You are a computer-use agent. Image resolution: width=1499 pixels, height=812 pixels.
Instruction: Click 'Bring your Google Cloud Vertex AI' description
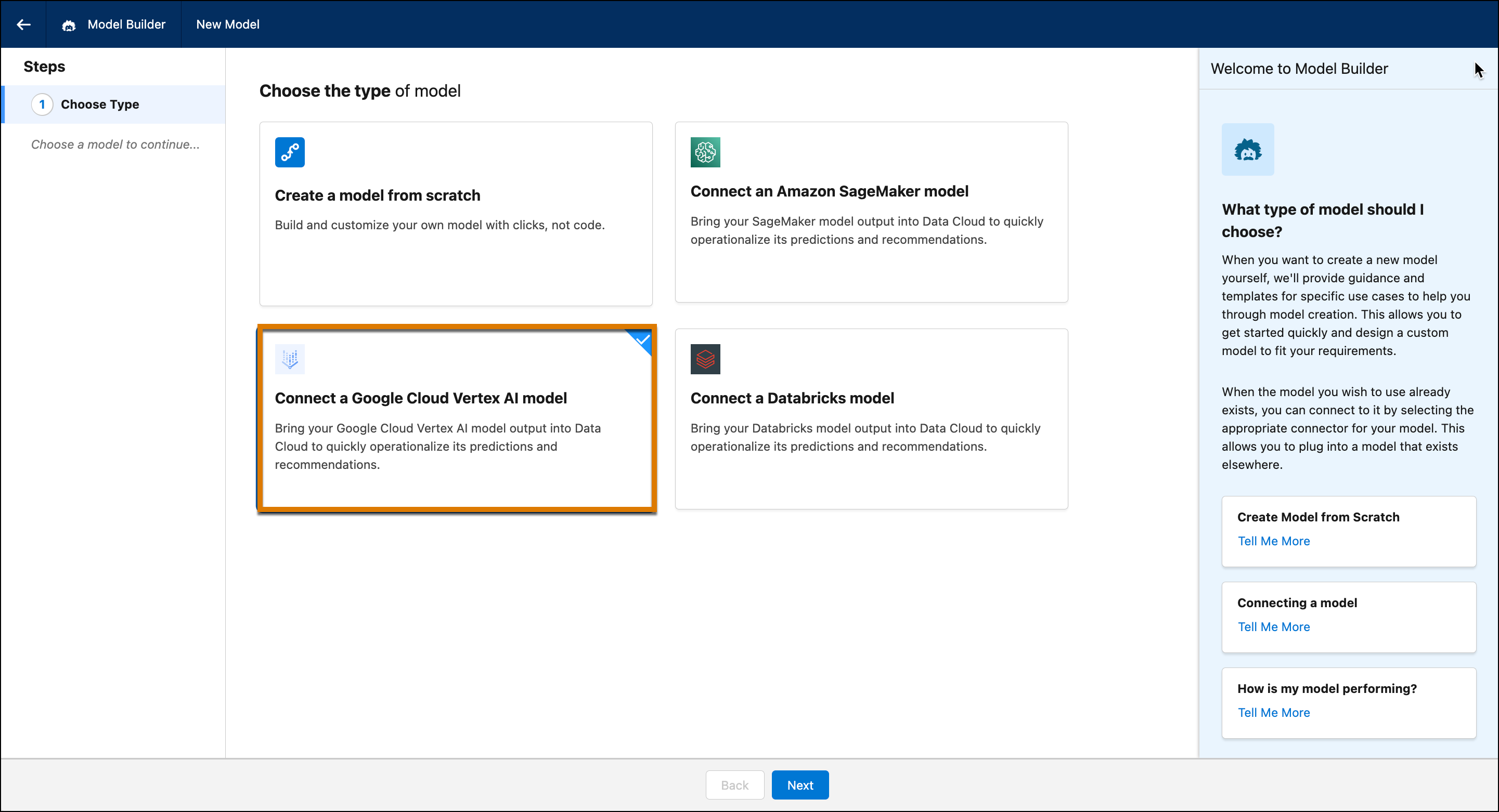pos(438,446)
